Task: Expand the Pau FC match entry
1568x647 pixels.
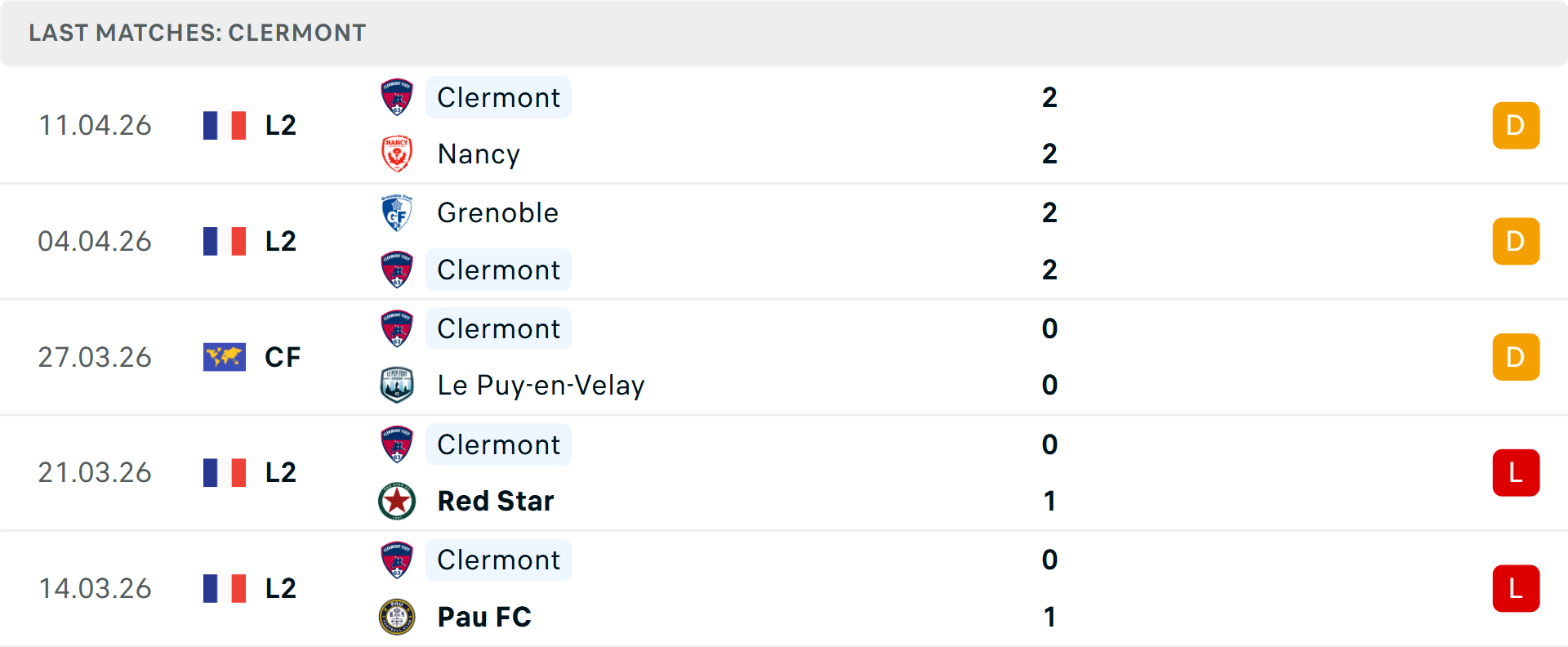Action: tap(784, 588)
